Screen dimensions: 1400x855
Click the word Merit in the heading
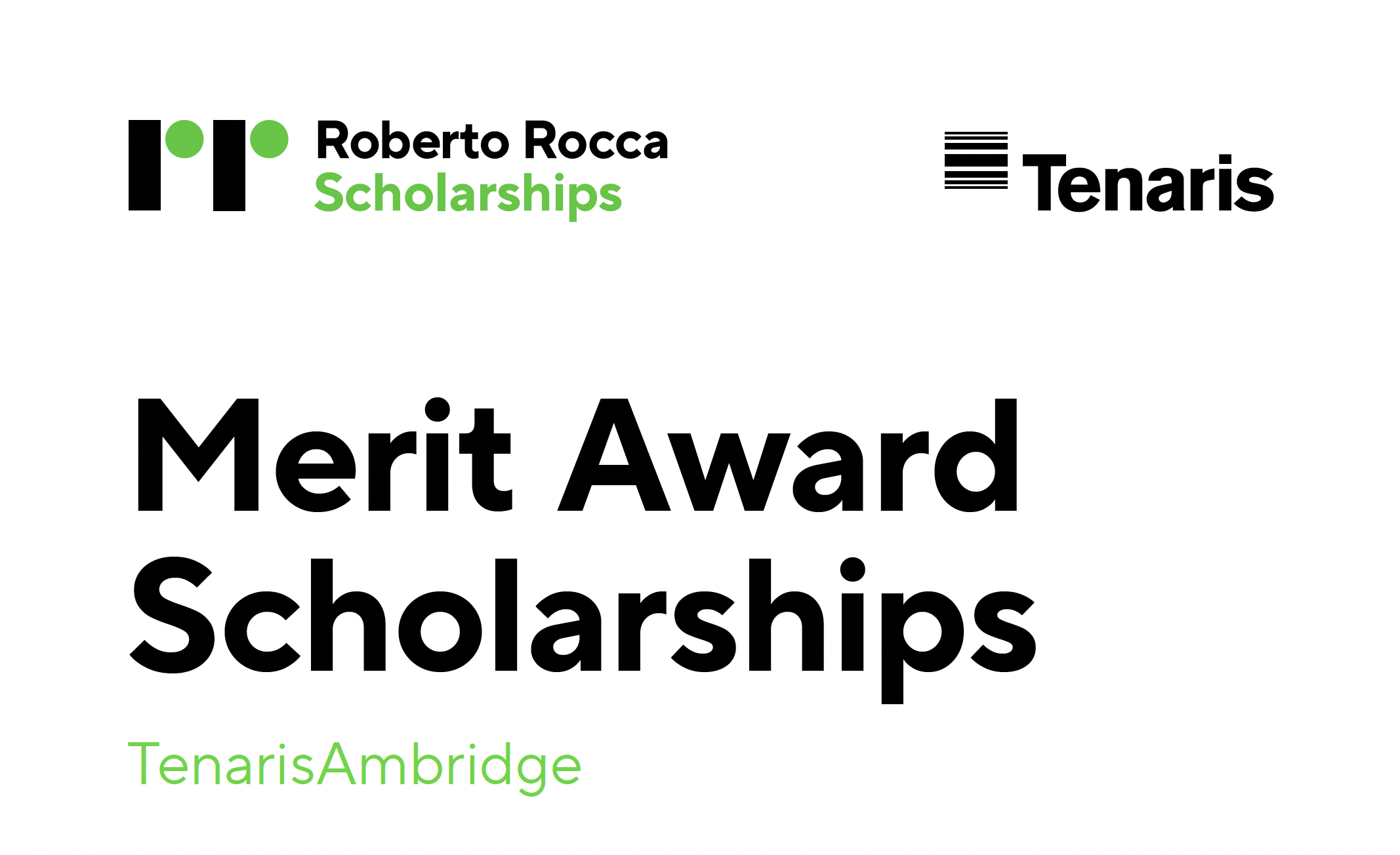(324, 454)
